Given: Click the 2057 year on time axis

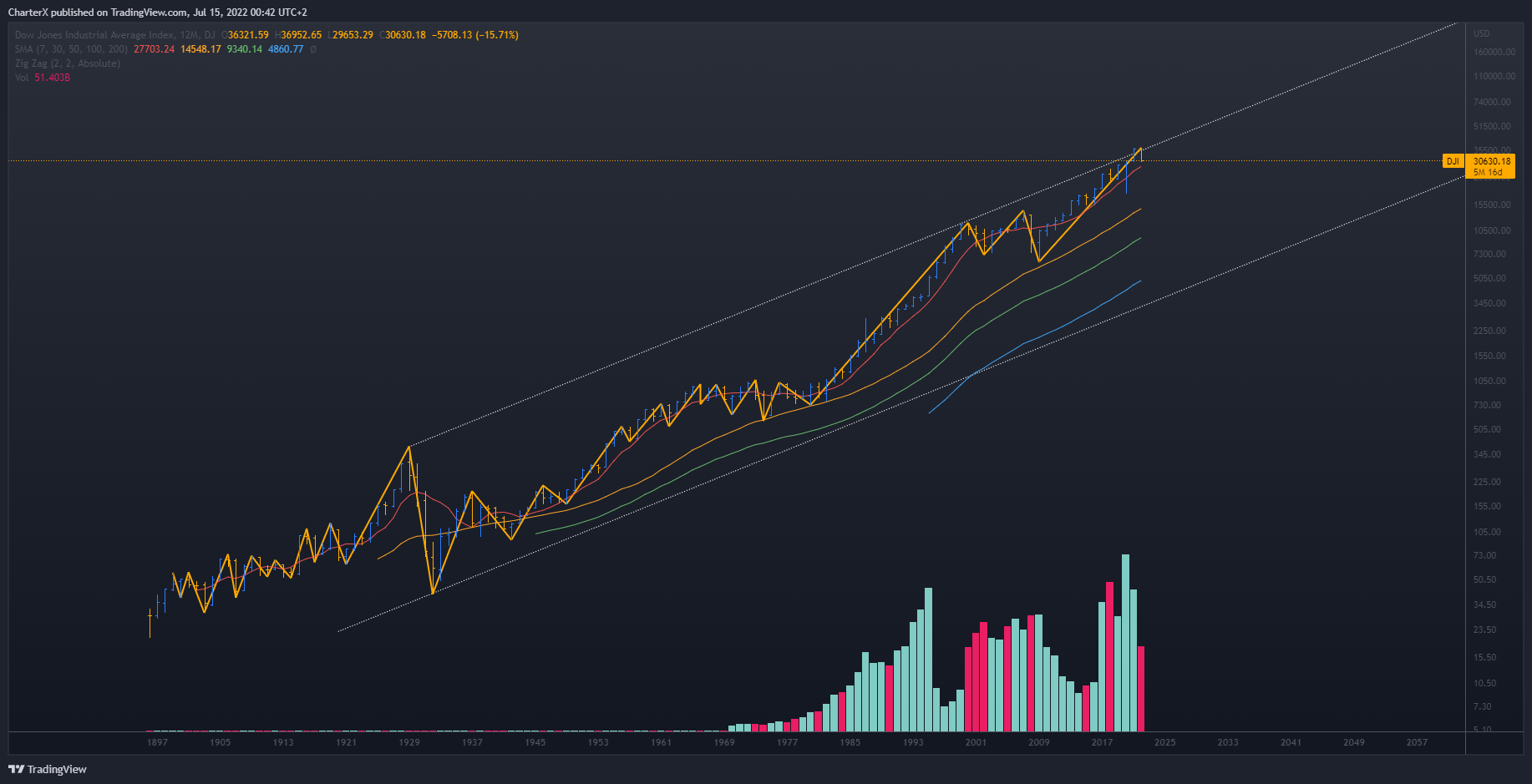Looking at the screenshot, I should pyautogui.click(x=1417, y=742).
